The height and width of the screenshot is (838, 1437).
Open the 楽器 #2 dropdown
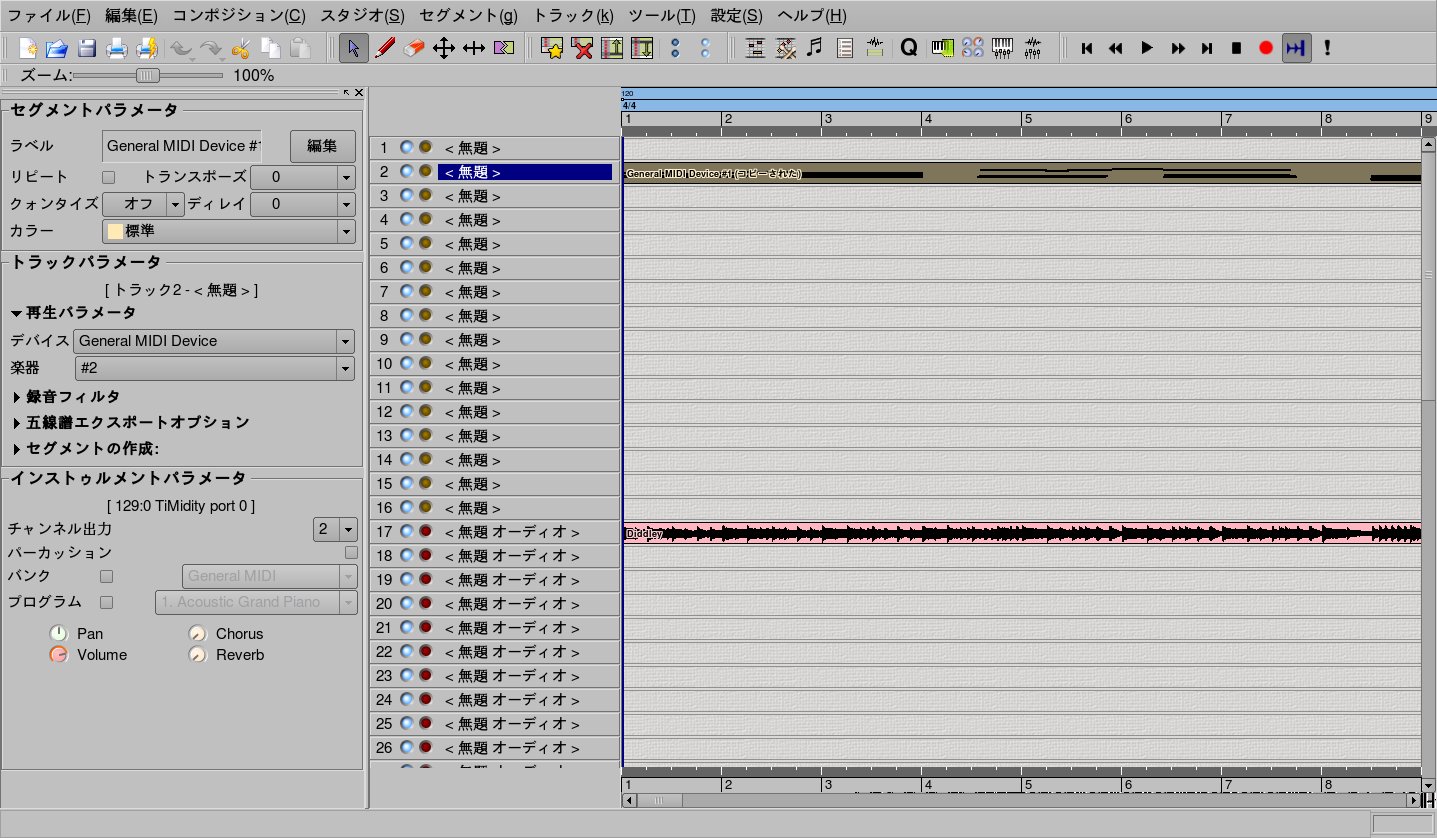point(214,368)
